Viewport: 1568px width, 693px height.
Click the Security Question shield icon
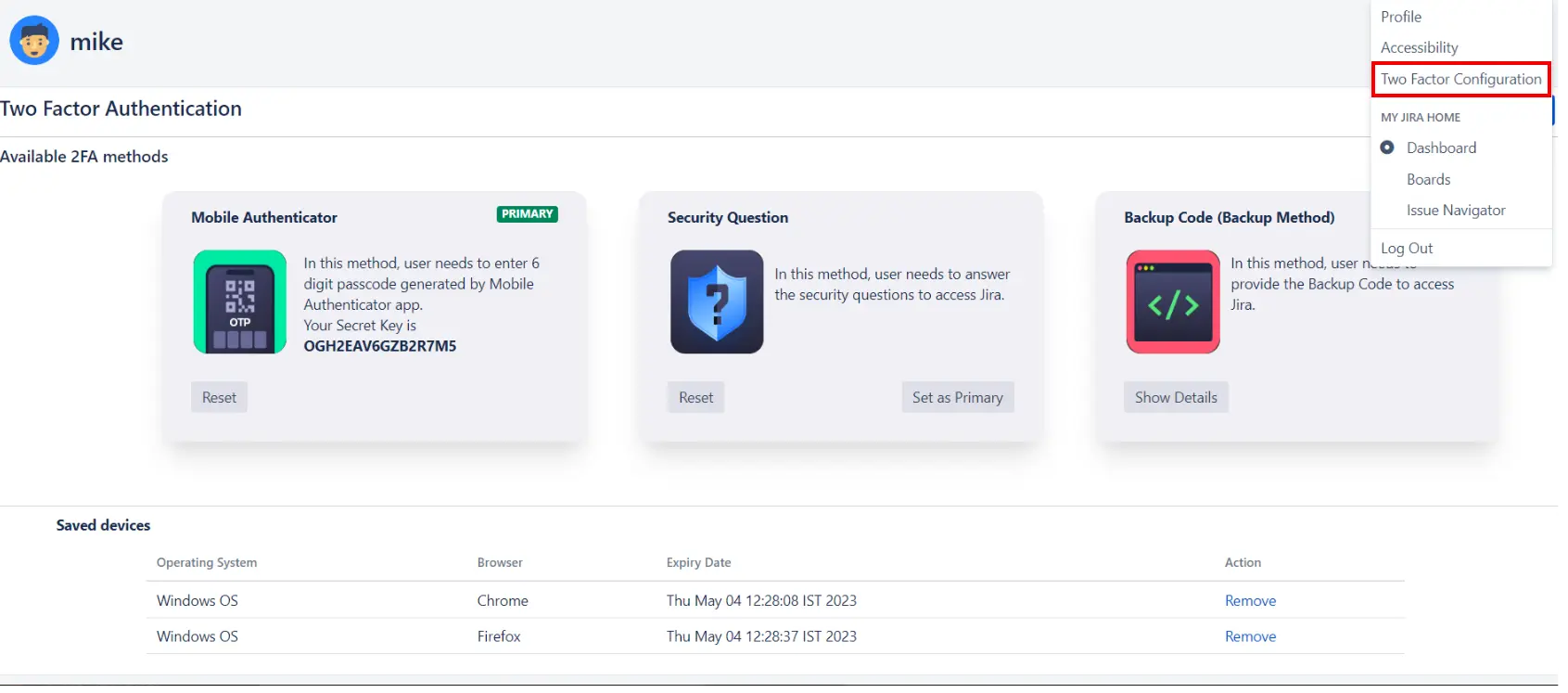coord(717,302)
